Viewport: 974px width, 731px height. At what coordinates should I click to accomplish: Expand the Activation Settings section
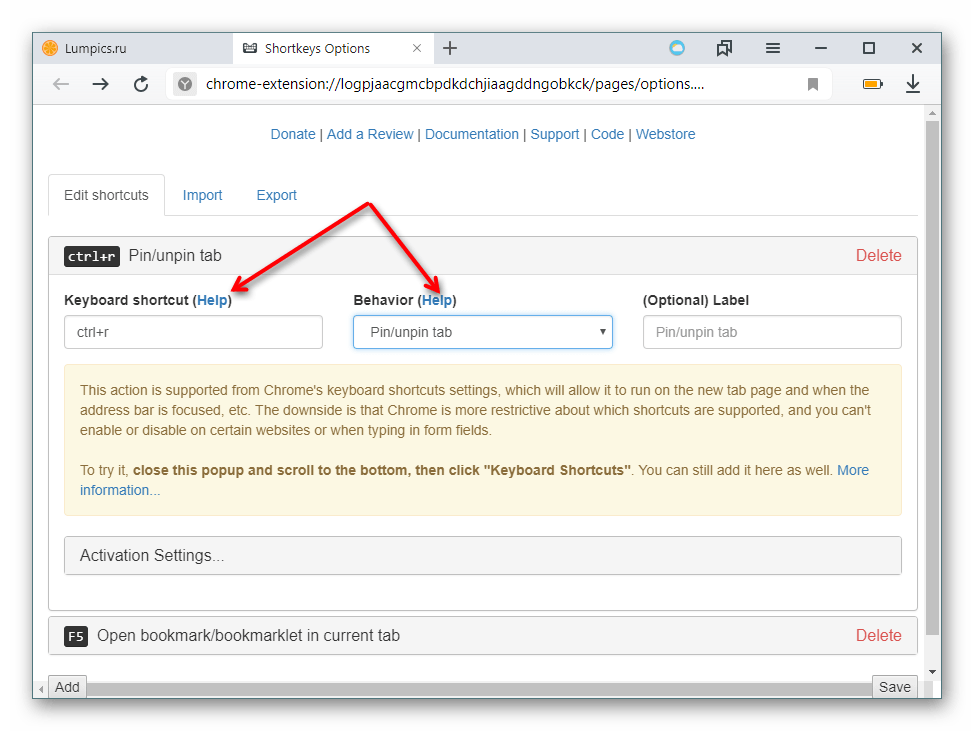pyautogui.click(x=482, y=556)
